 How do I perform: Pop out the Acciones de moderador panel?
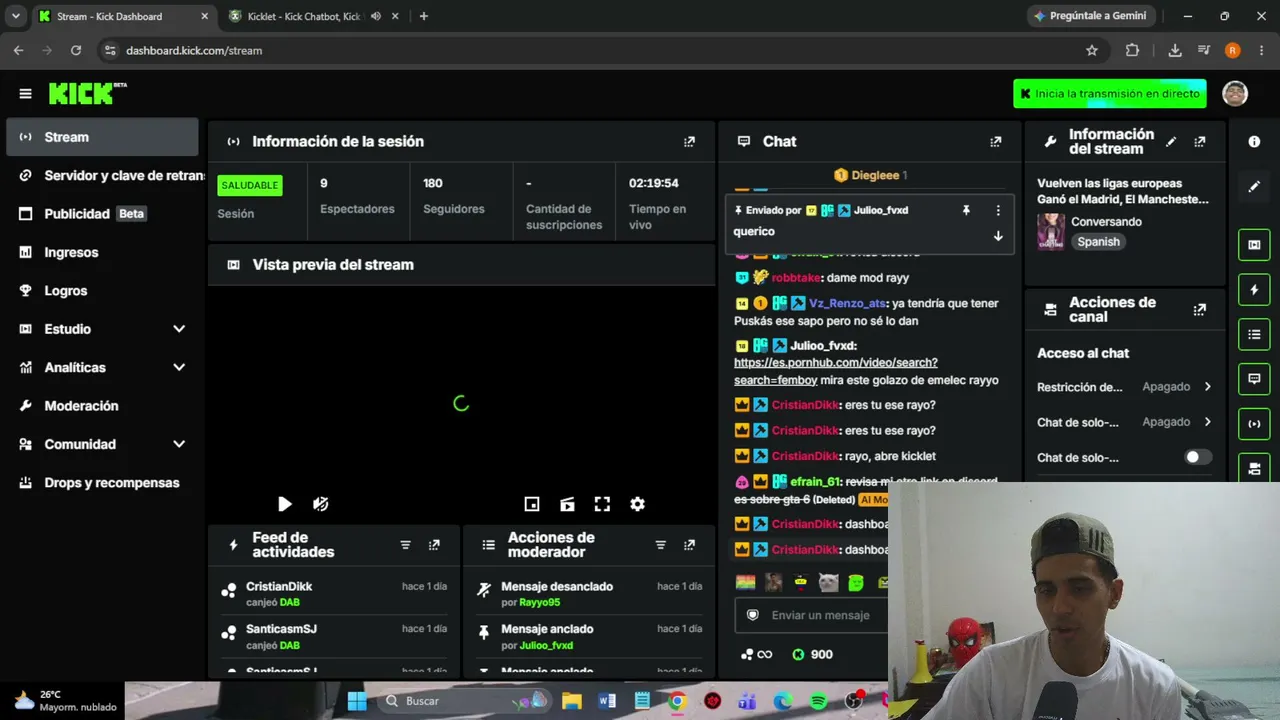click(689, 545)
